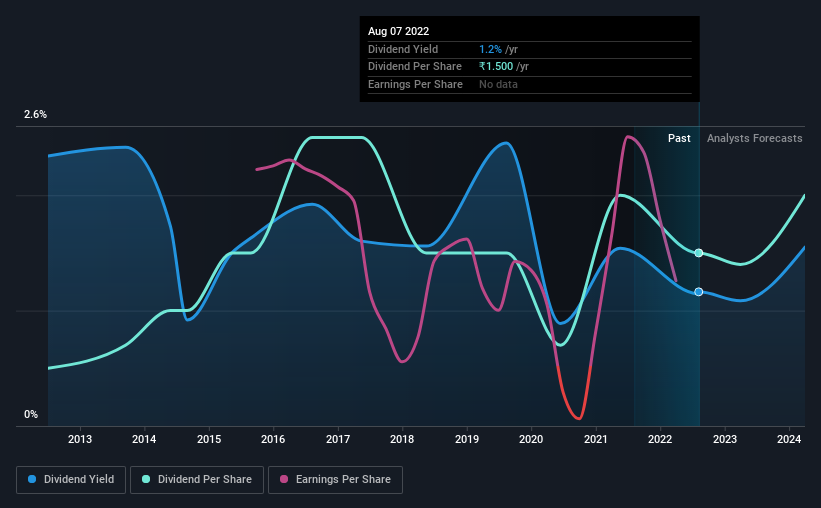Select the 2020 x-axis label

click(x=531, y=439)
